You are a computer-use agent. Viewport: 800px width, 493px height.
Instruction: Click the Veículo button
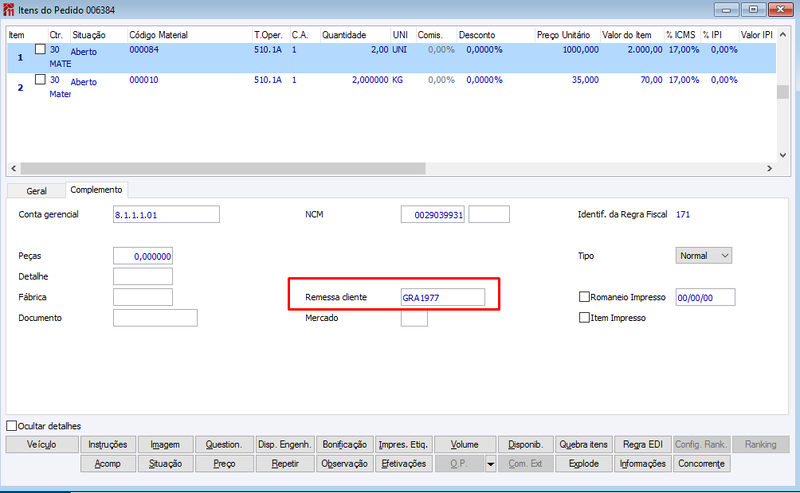42,445
